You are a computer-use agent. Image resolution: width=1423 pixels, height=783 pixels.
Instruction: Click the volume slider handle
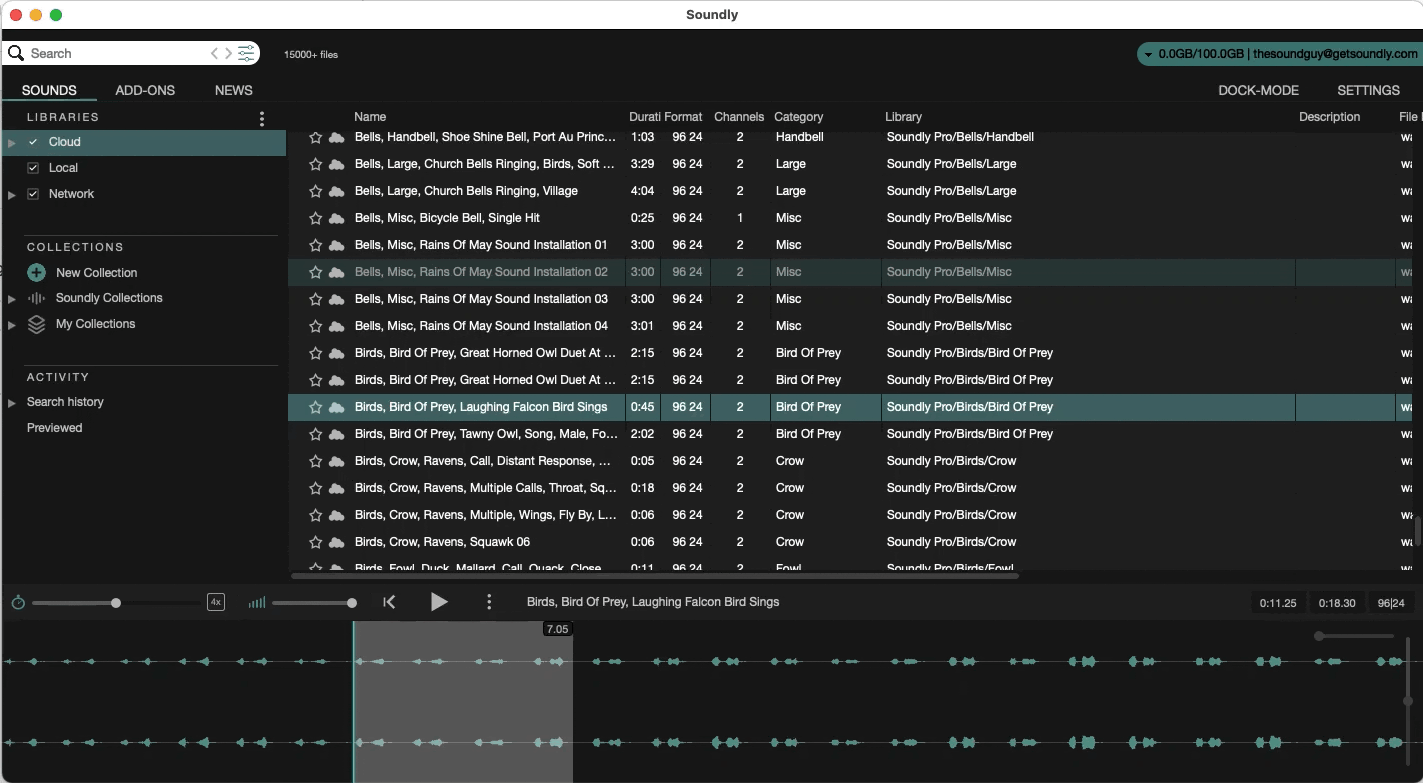pos(352,603)
